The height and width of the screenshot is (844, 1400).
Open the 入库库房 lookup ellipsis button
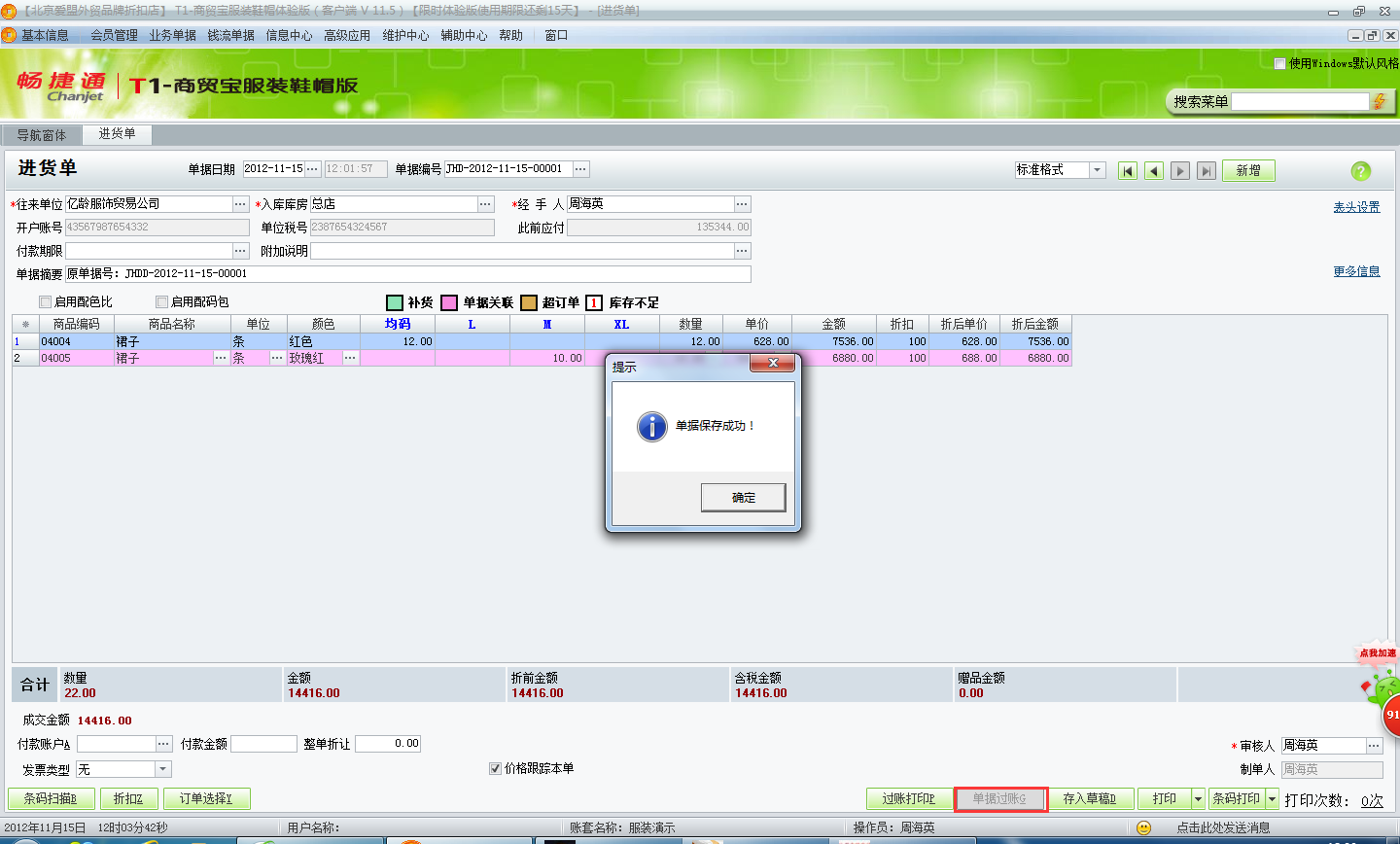[486, 204]
